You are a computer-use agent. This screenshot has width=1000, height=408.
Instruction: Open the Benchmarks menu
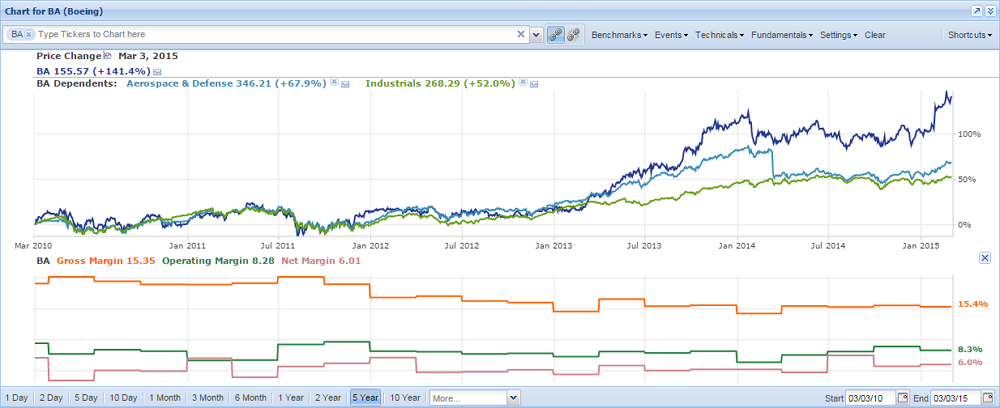pos(619,35)
